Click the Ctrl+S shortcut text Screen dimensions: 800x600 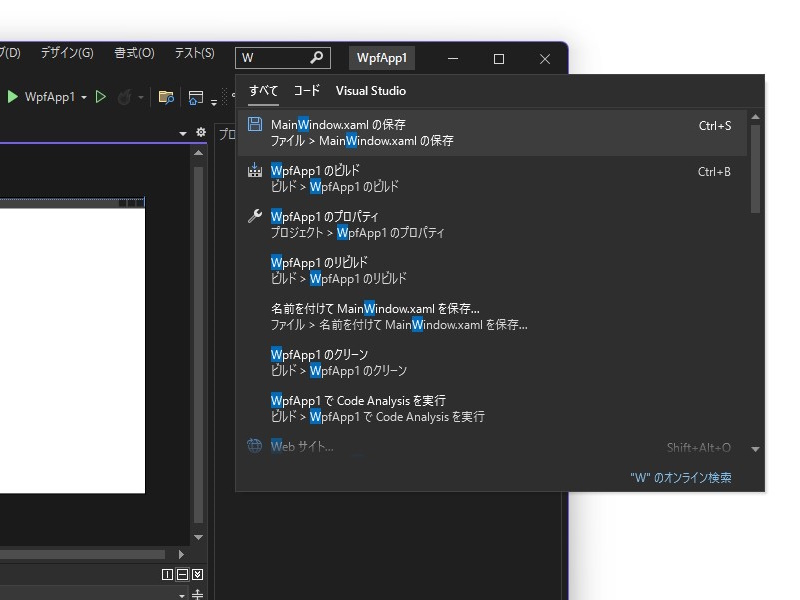(x=715, y=126)
